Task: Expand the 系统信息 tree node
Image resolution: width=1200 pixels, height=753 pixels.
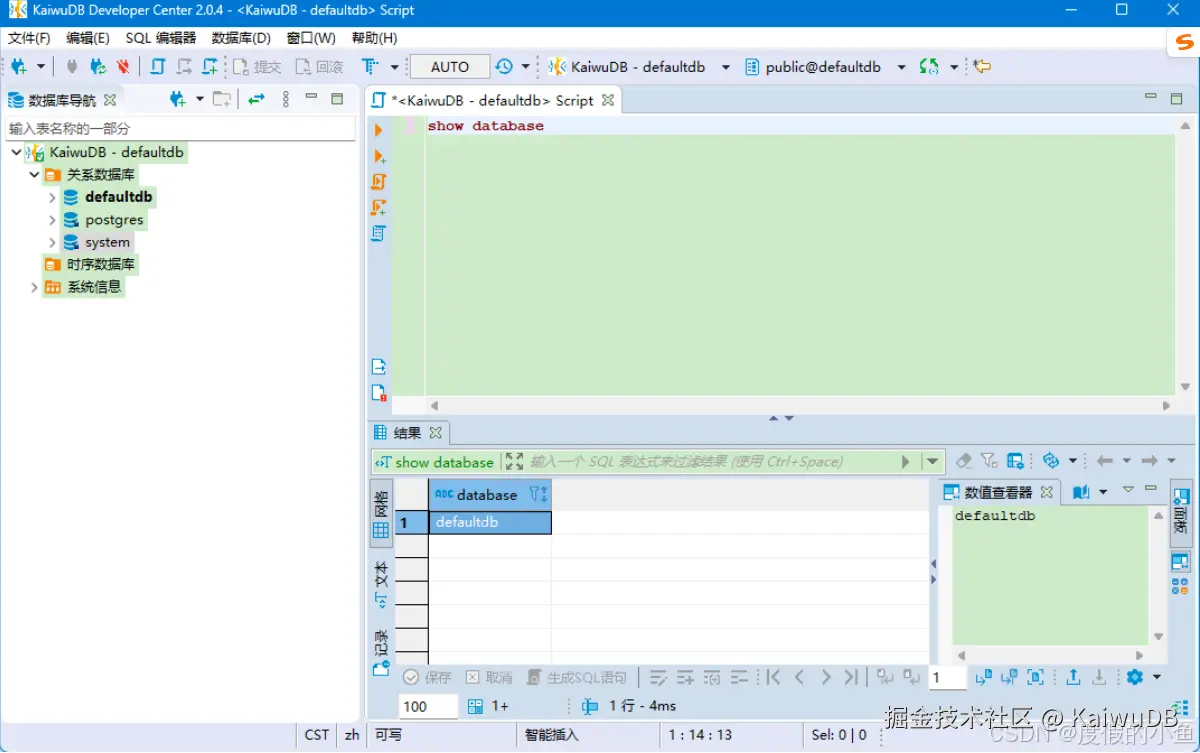Action: (35, 287)
